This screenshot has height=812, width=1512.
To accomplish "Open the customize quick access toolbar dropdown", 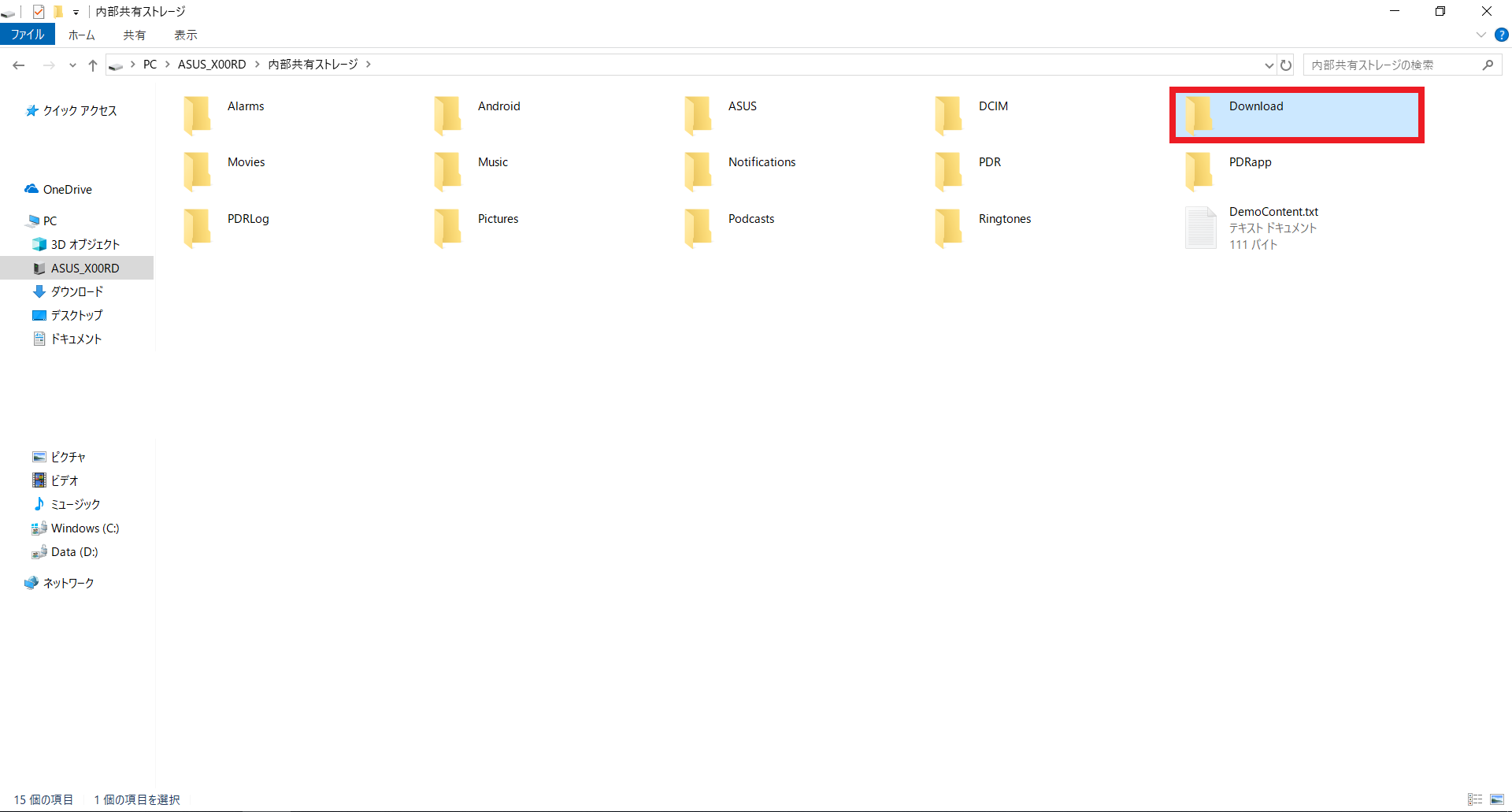I will click(76, 13).
